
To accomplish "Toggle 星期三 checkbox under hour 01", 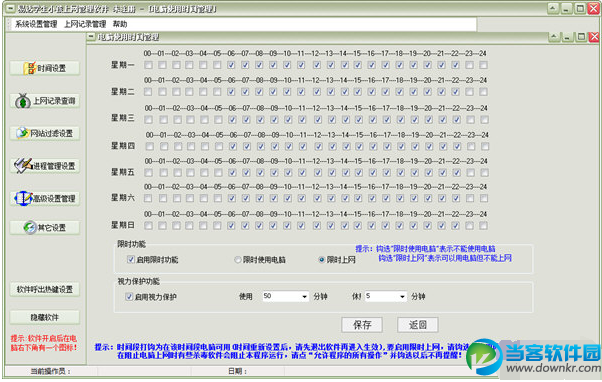I will (x=164, y=120).
